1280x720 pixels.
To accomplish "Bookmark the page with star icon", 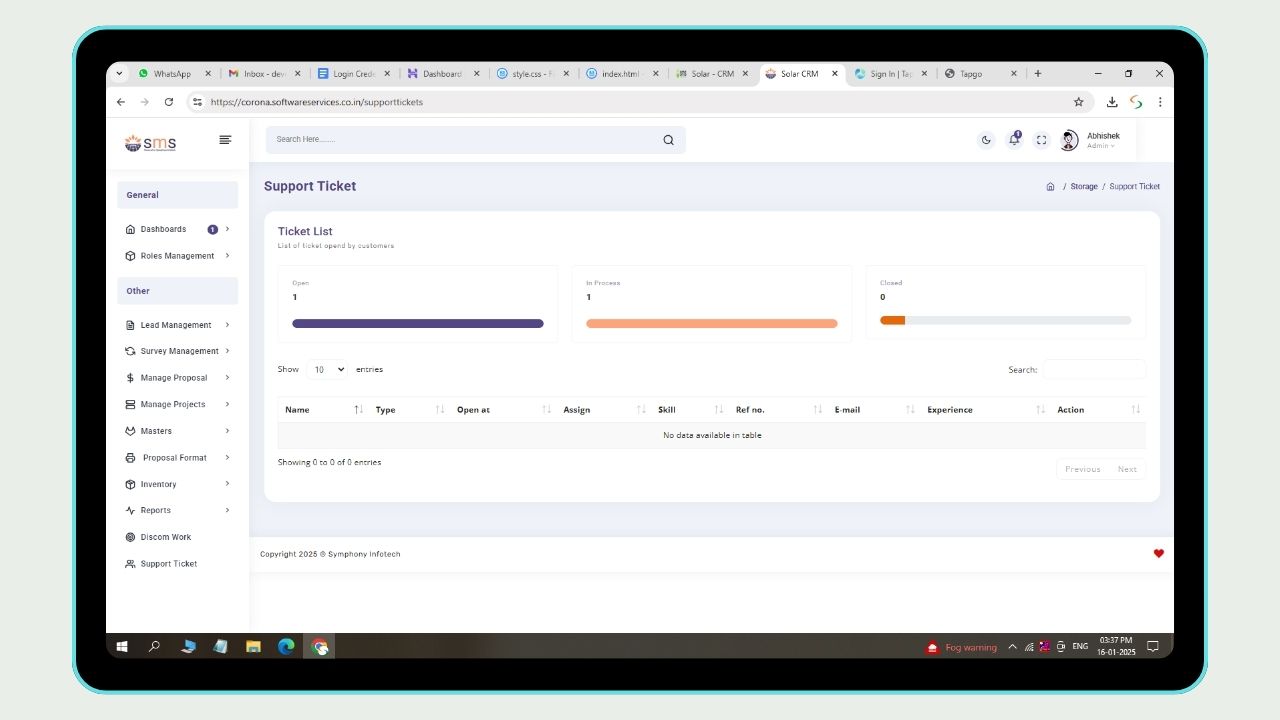I will point(1078,102).
